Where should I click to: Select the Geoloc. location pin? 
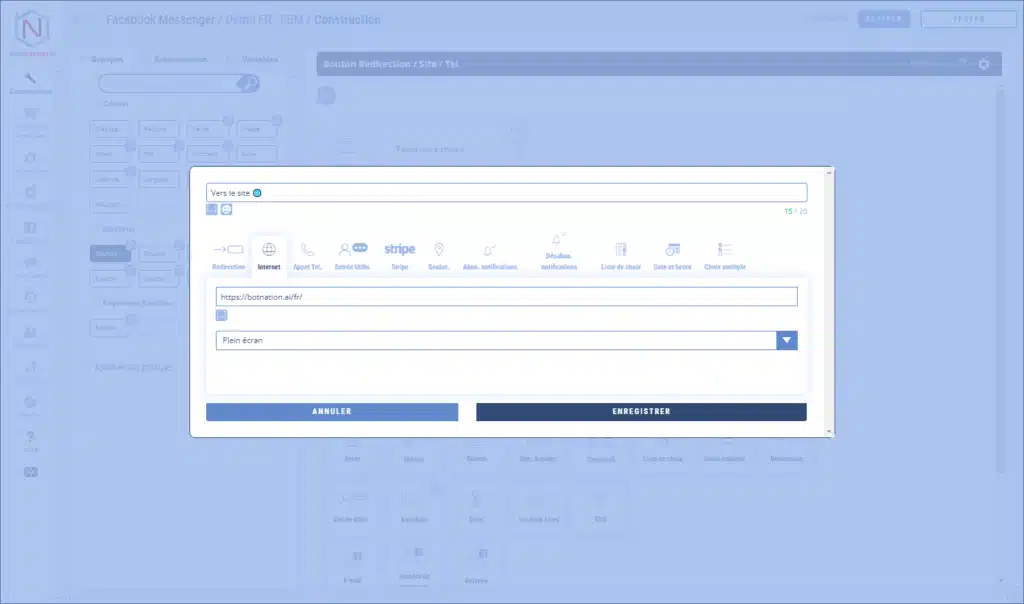(438, 255)
